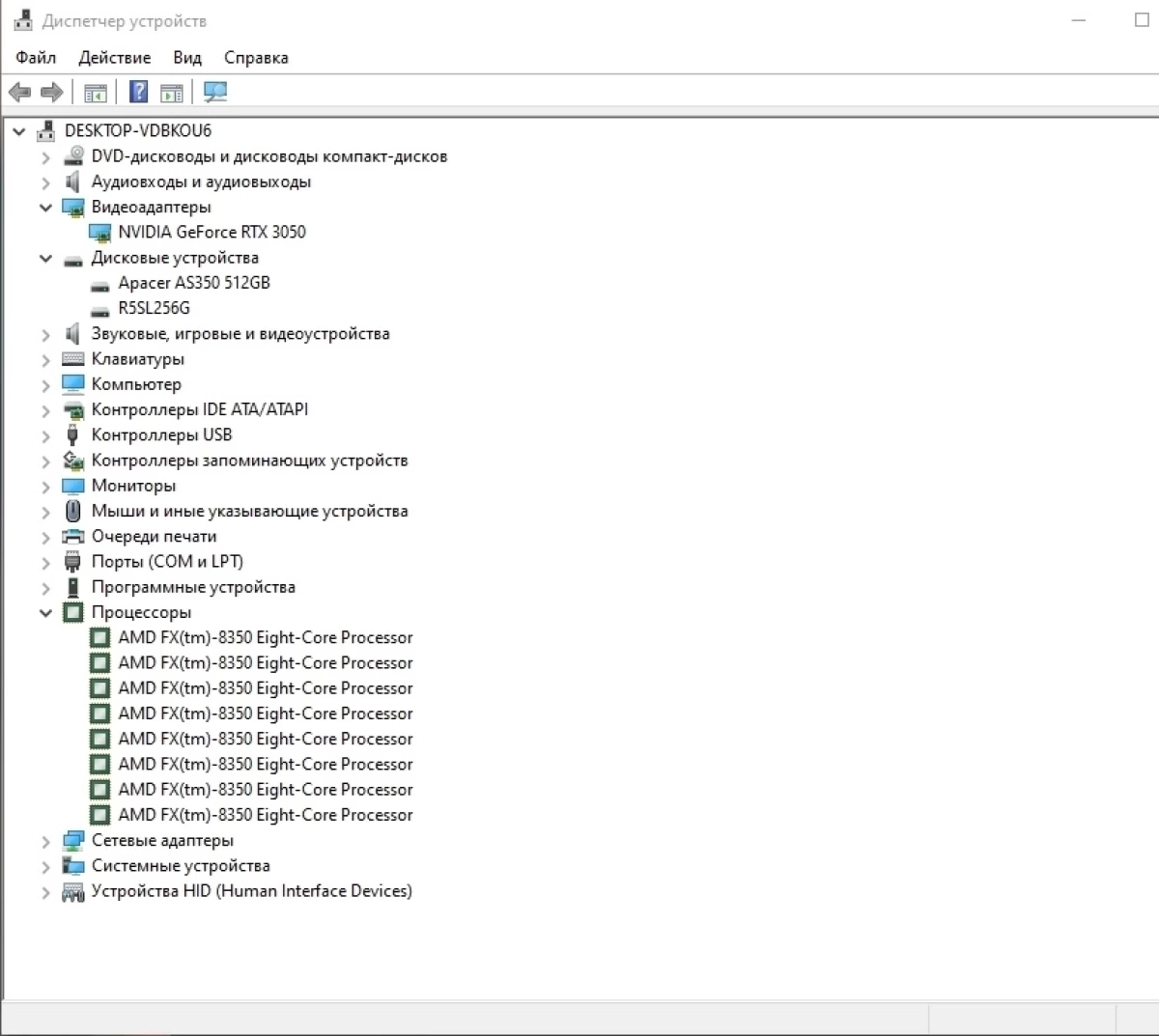Open the Файл menu
The height and width of the screenshot is (1036, 1159).
(36, 57)
